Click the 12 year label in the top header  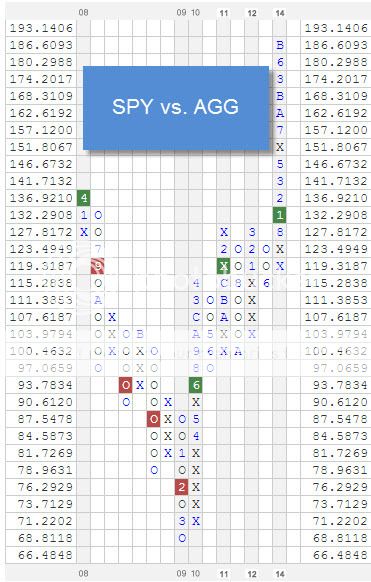[252, 13]
